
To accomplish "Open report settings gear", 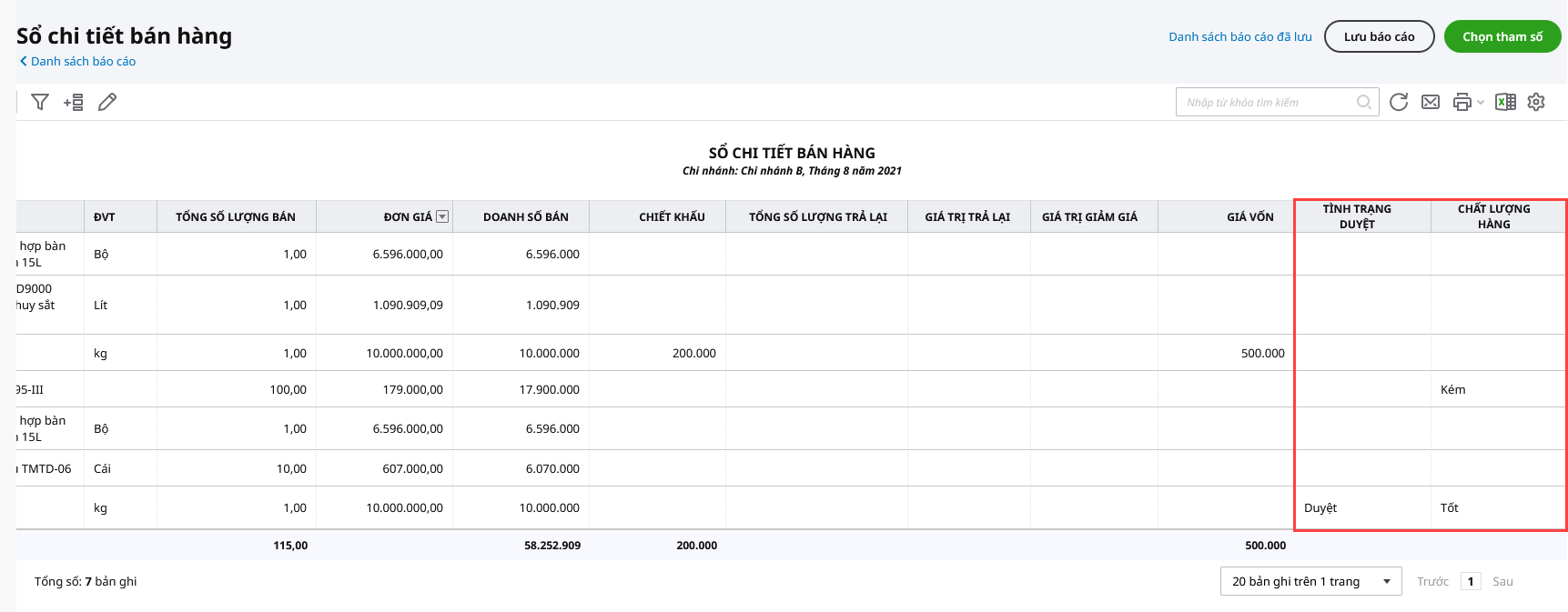I will coord(1536,102).
